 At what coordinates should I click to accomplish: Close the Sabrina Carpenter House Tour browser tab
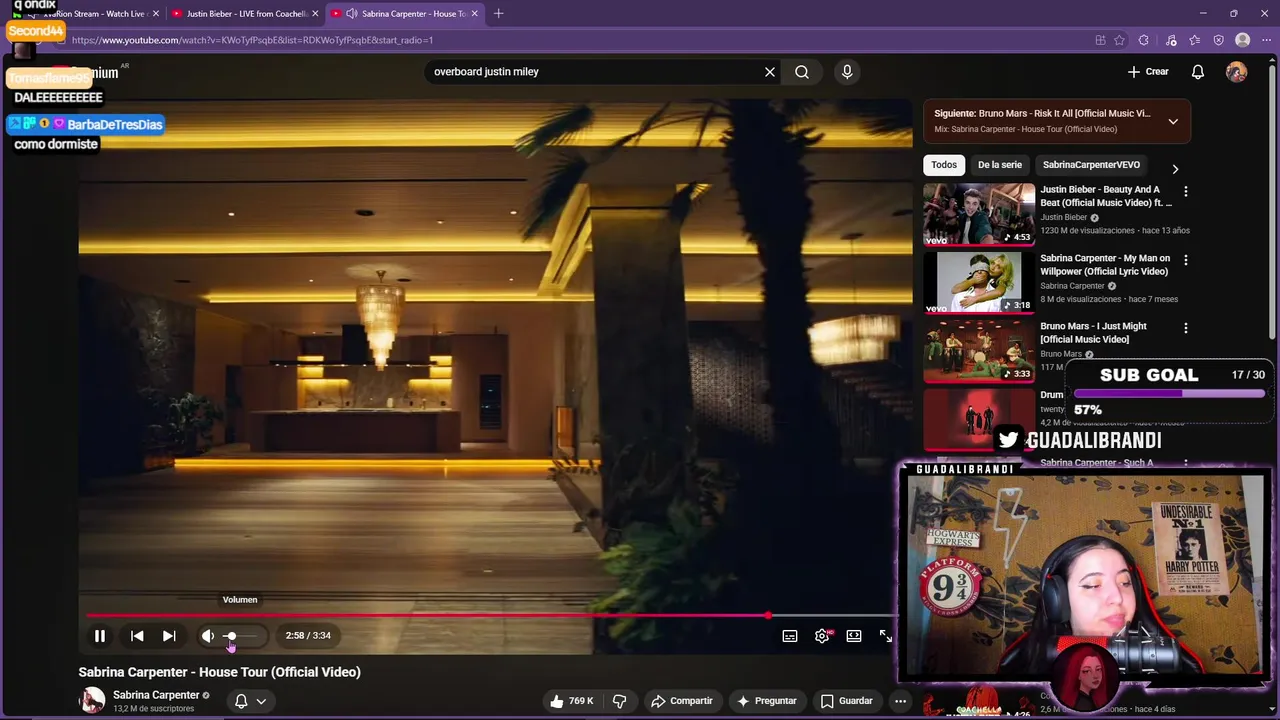pyautogui.click(x=474, y=14)
